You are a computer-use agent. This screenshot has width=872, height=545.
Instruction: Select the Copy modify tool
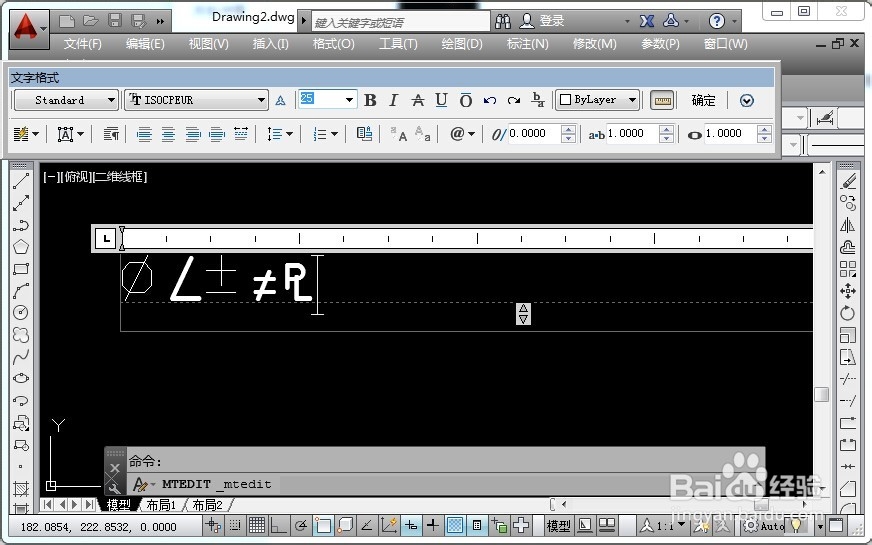click(x=848, y=203)
